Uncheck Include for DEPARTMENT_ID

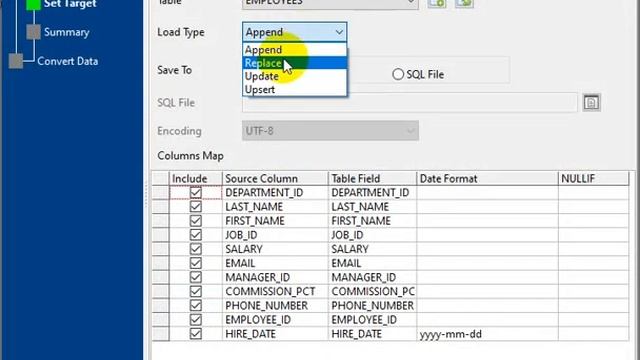click(x=196, y=192)
